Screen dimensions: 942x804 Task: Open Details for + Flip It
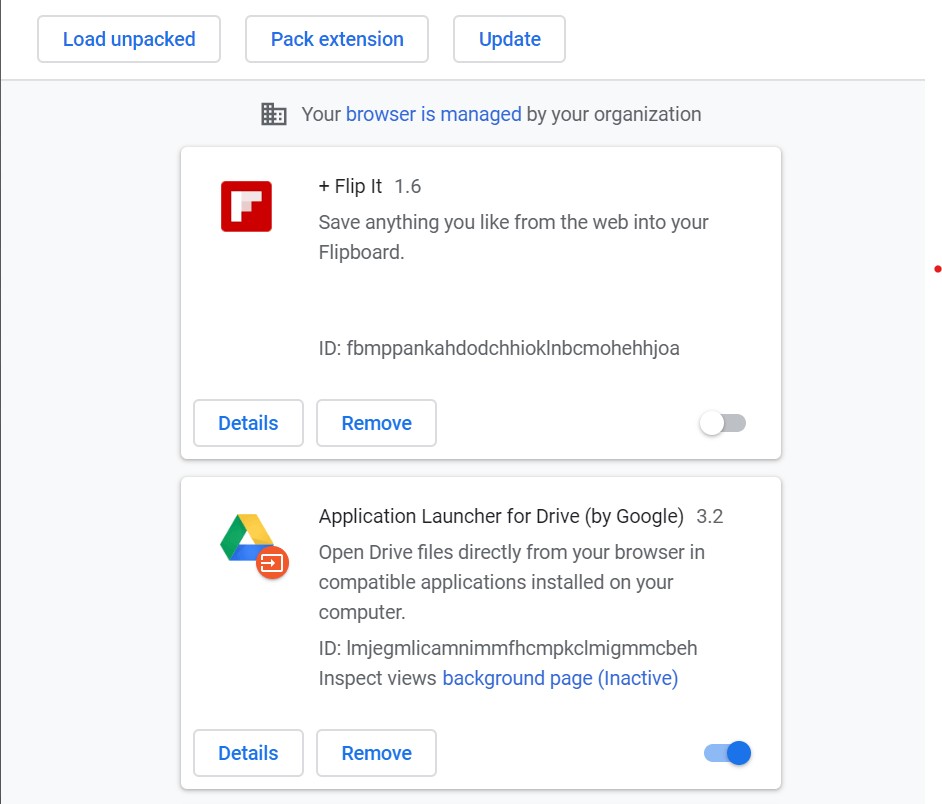[248, 423]
